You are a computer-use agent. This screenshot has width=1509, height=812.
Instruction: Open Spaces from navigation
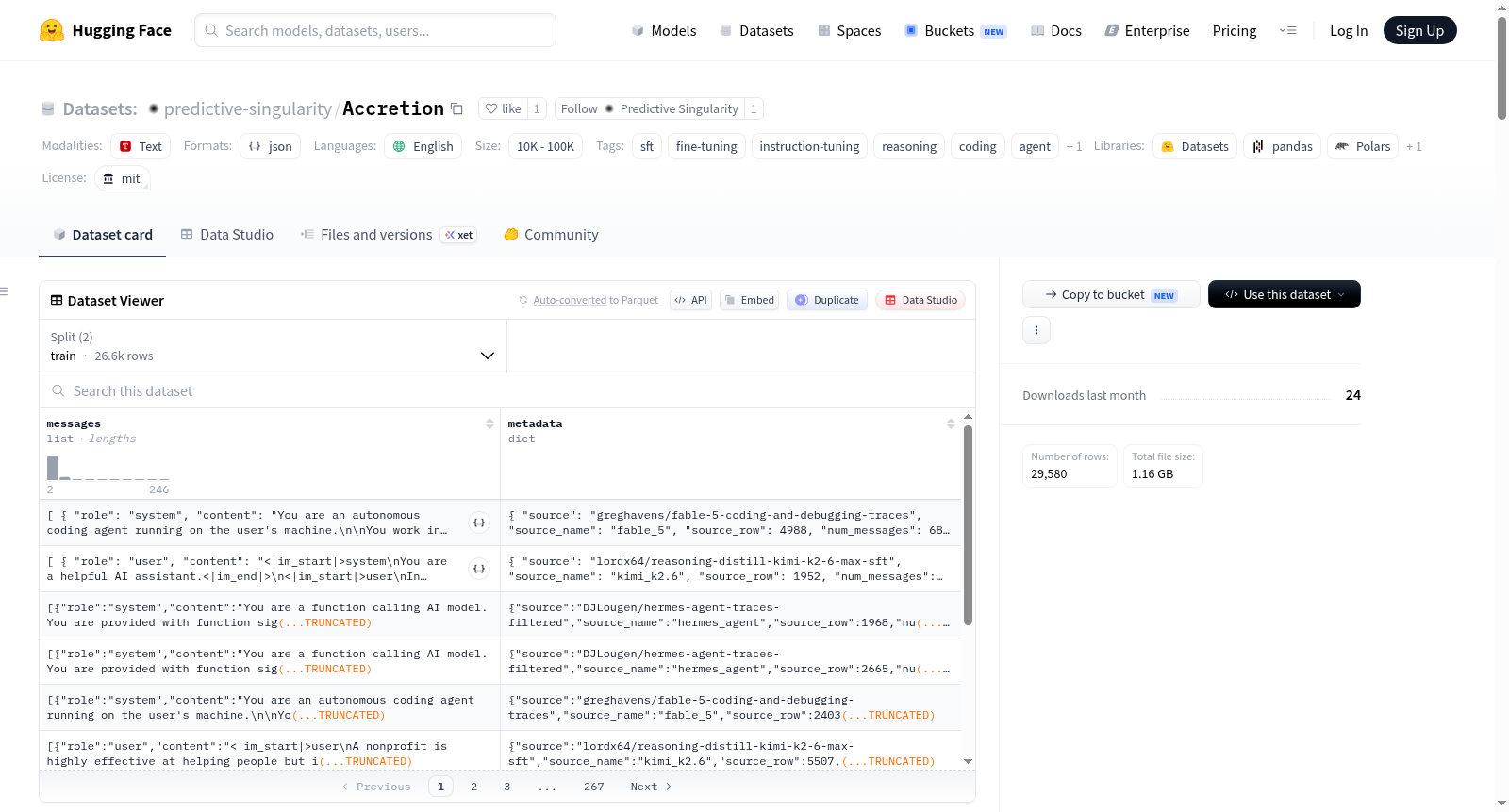coord(850,30)
